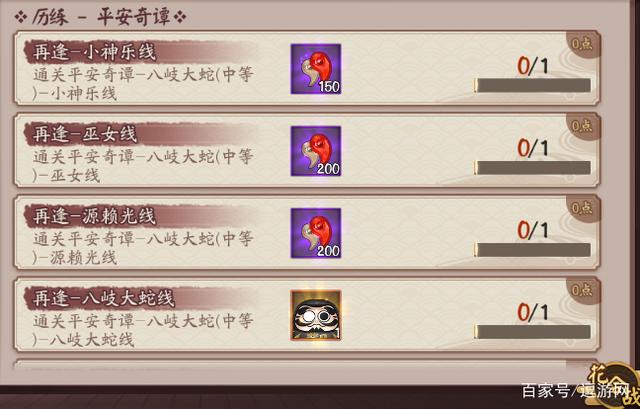Image resolution: width=640 pixels, height=409 pixels.
Task: Open the 再逢-小神乐线 quest title
Action: (94, 52)
